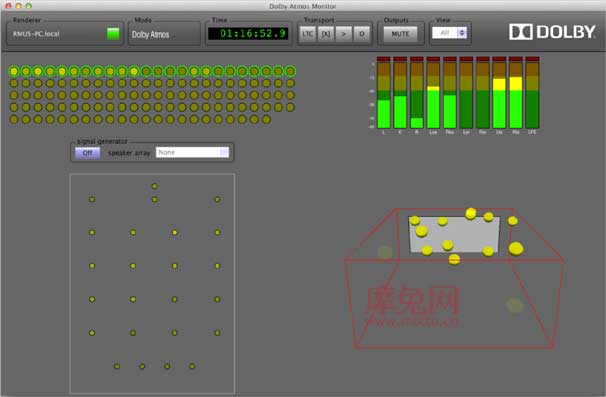Click the last indicator in the bottom object row
Viewport: 606px width, 397px height.
point(266,119)
